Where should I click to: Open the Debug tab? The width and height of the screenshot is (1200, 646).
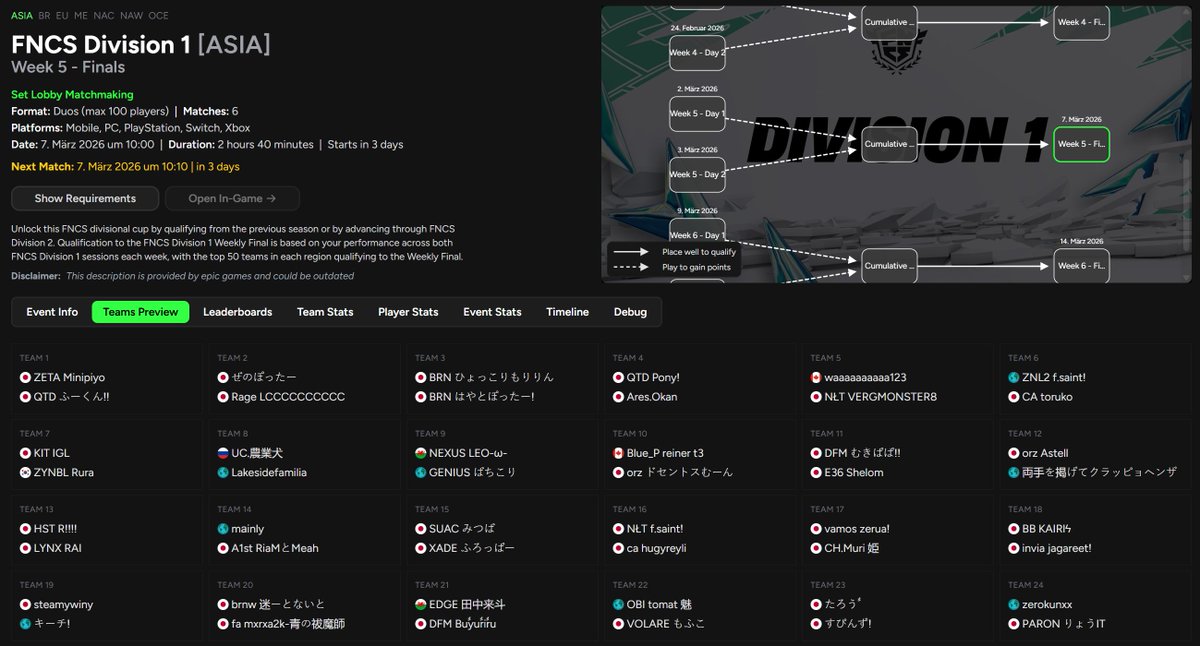pyautogui.click(x=630, y=312)
